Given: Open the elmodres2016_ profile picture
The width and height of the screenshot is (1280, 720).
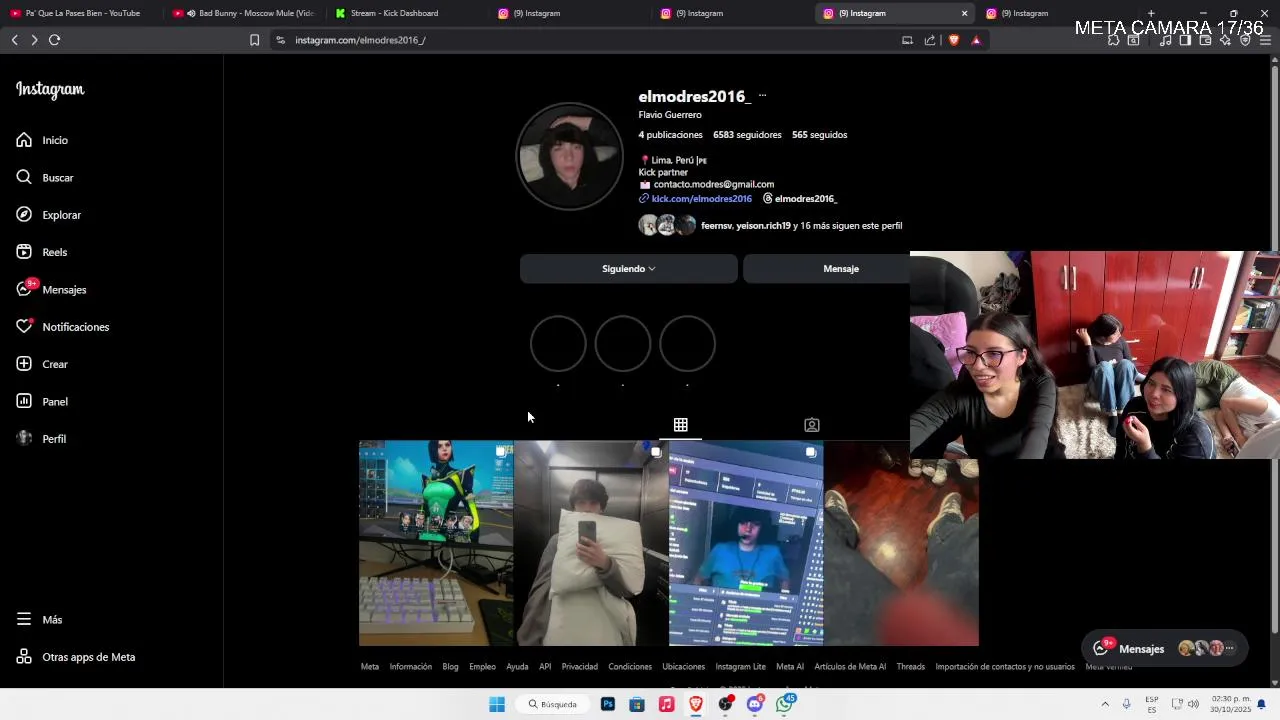Looking at the screenshot, I should pyautogui.click(x=569, y=156).
